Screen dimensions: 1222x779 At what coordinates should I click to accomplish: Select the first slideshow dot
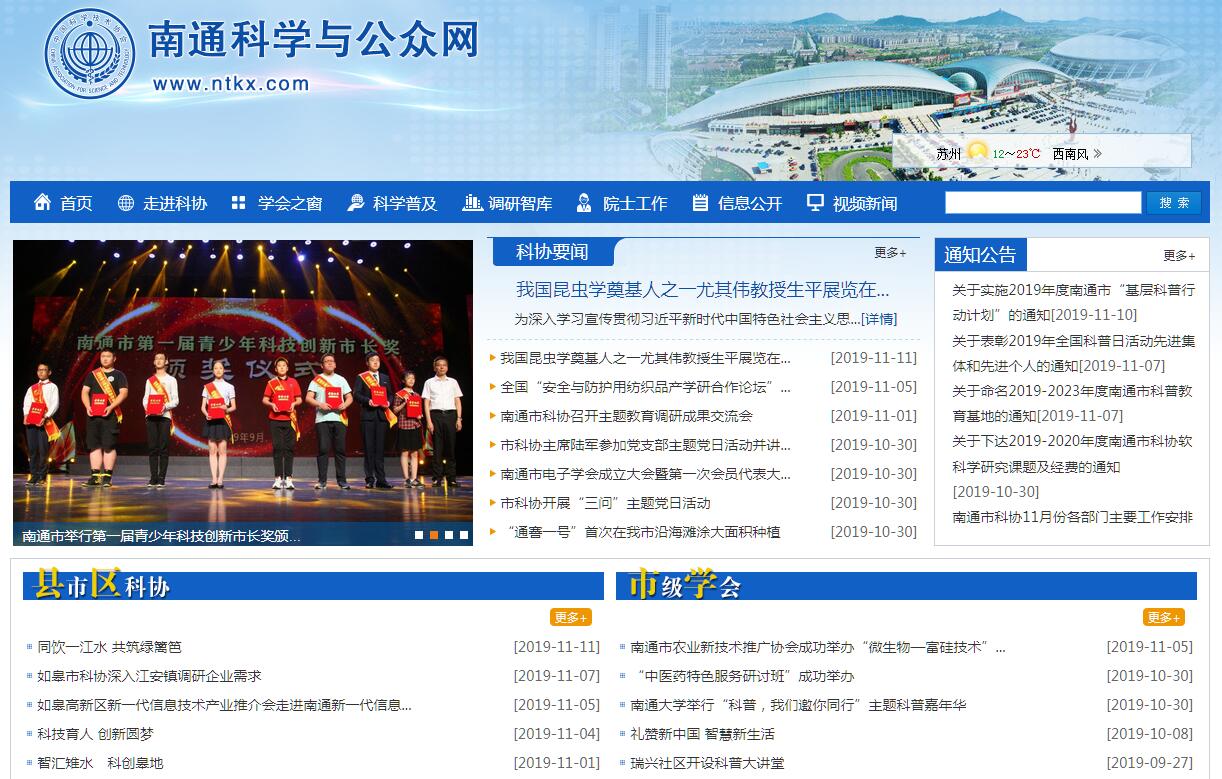pyautogui.click(x=419, y=535)
